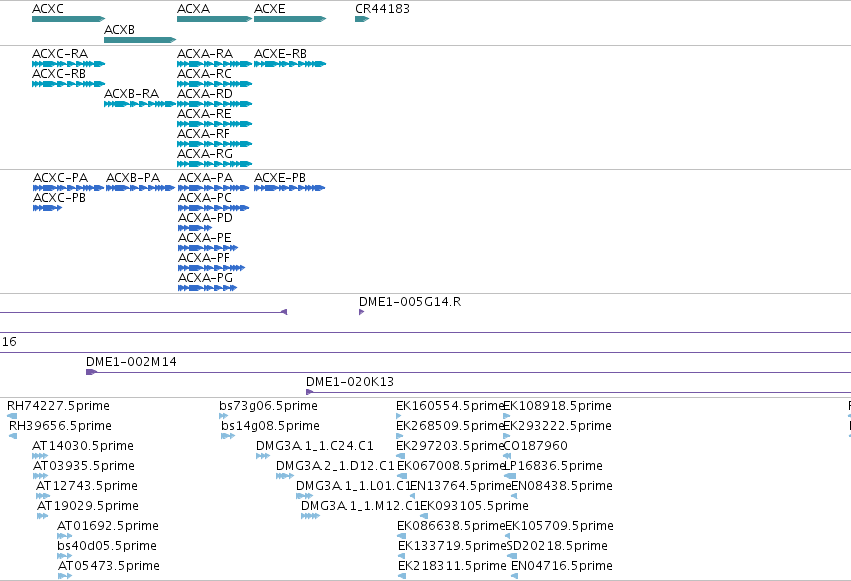Image resolution: width=851 pixels, height=581 pixels.
Task: Click EST LP16836.5prime
Action: [x=510, y=476]
